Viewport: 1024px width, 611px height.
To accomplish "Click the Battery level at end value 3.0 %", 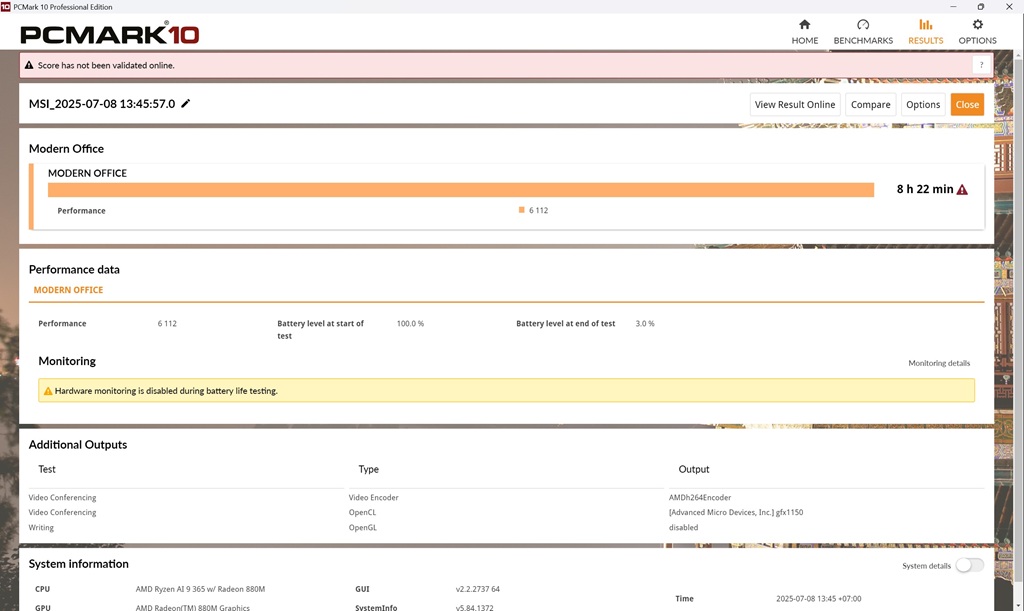I will coord(645,324).
